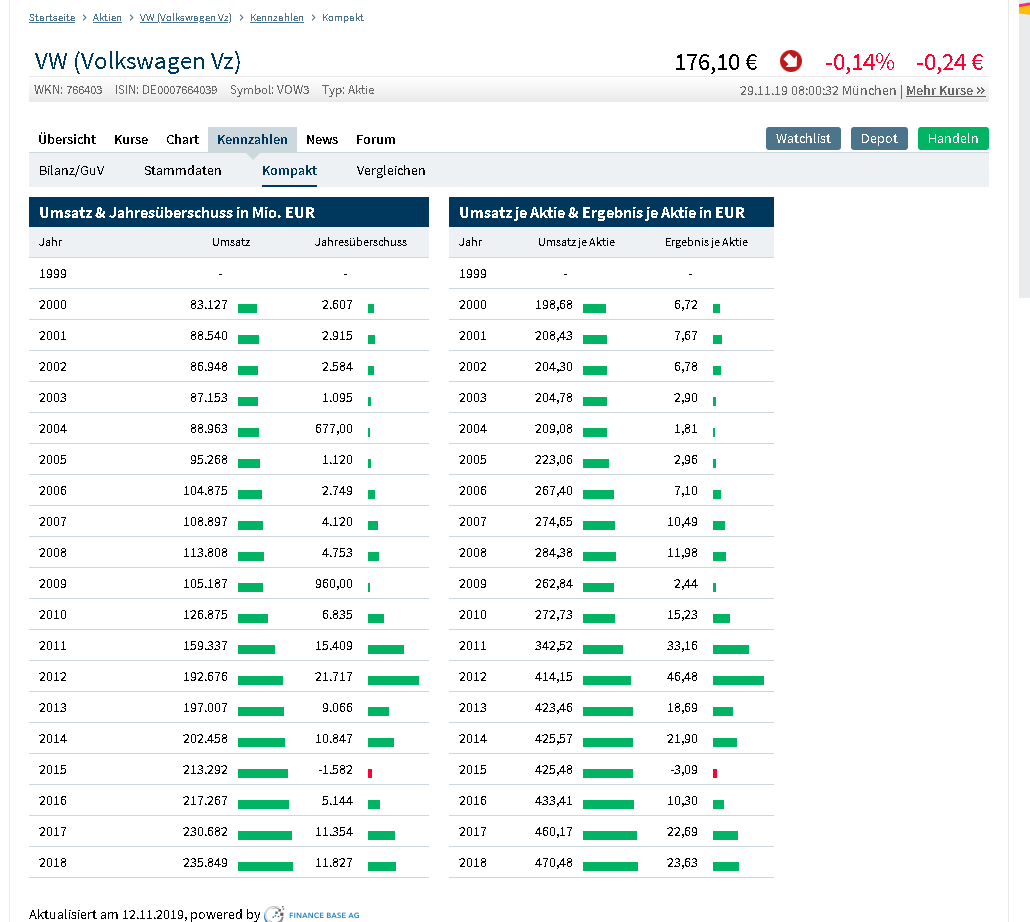Open the Startseite breadcrumb link

pos(52,18)
